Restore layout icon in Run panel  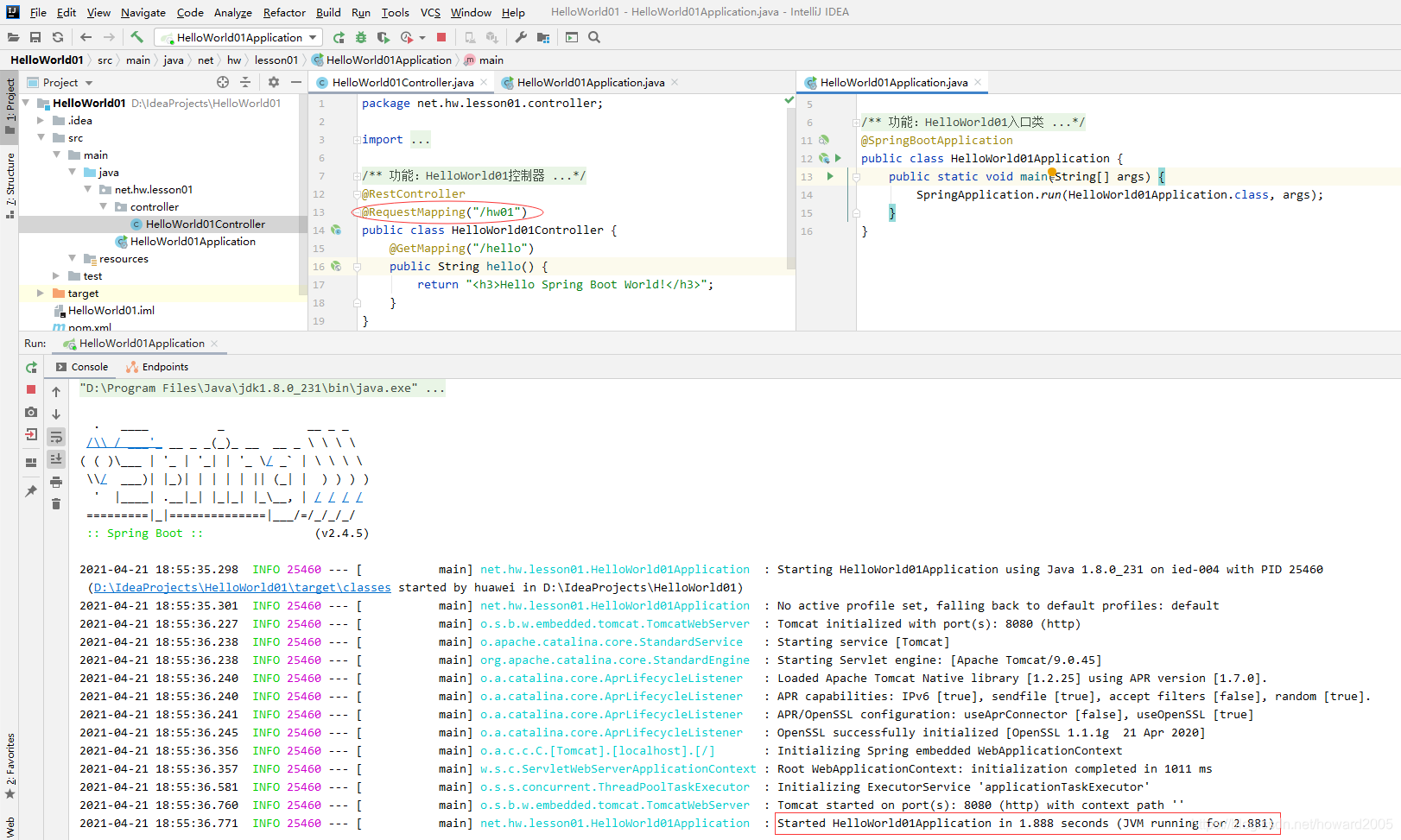31,462
